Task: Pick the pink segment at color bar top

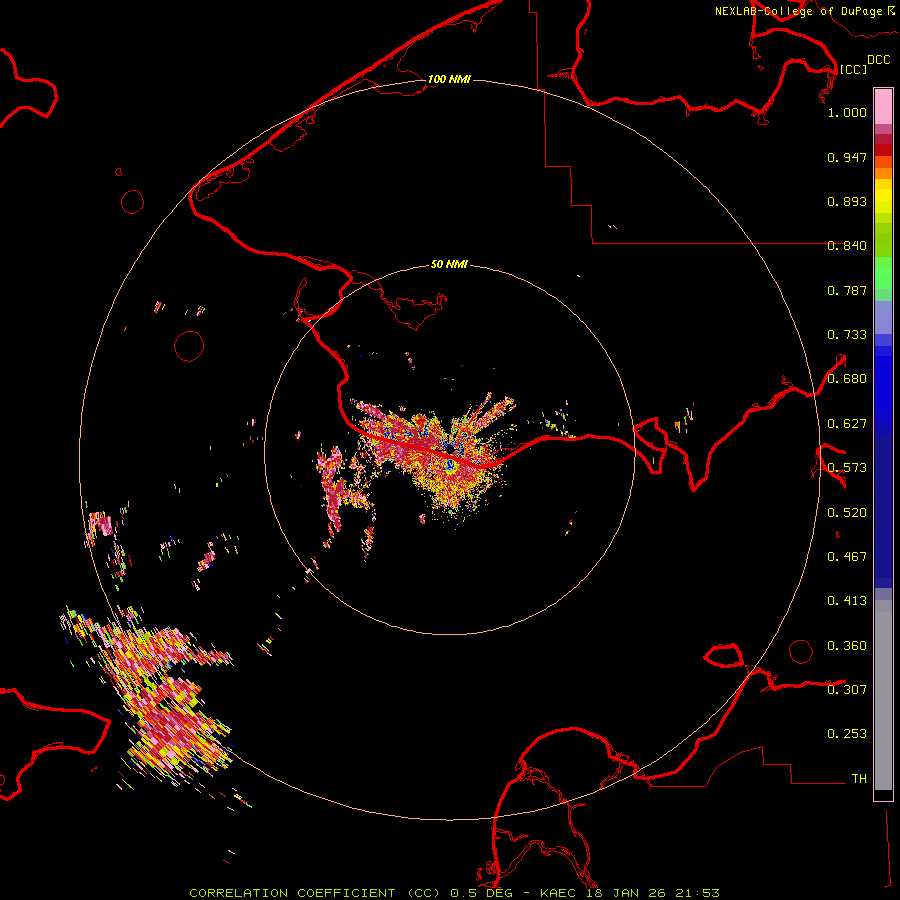Action: click(883, 105)
